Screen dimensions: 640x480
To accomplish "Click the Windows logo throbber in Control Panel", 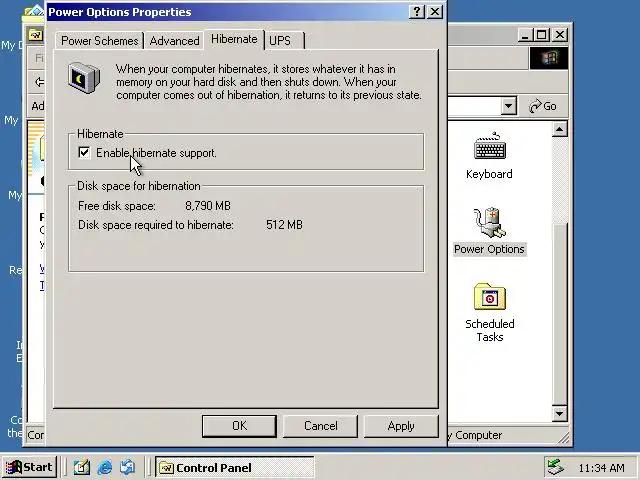I will (x=549, y=58).
